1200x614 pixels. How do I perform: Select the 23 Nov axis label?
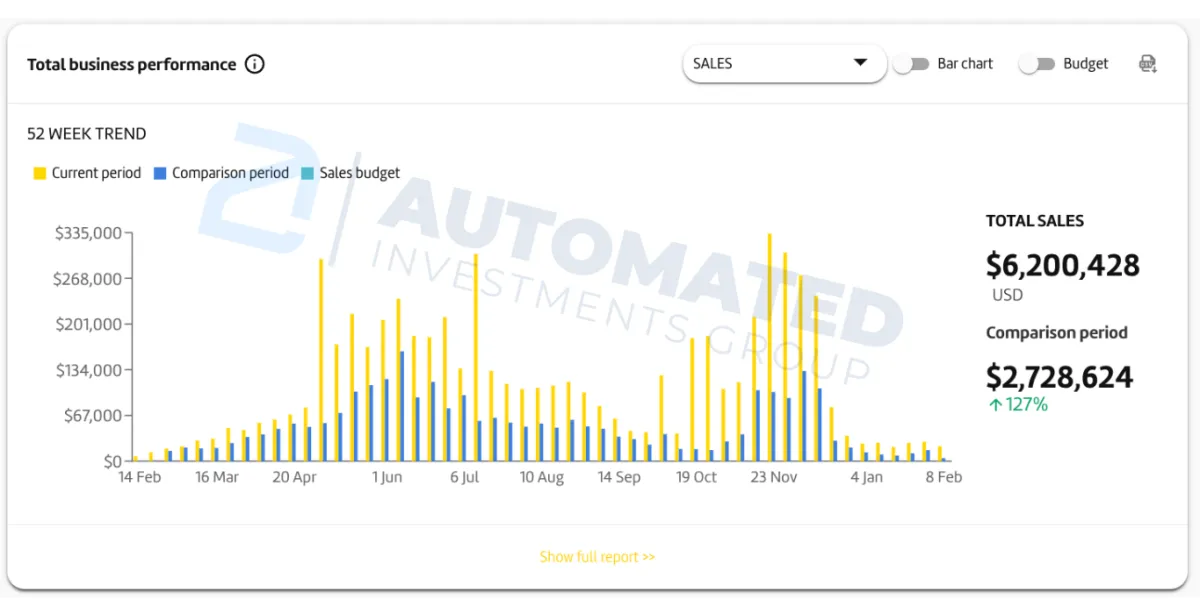pos(774,477)
